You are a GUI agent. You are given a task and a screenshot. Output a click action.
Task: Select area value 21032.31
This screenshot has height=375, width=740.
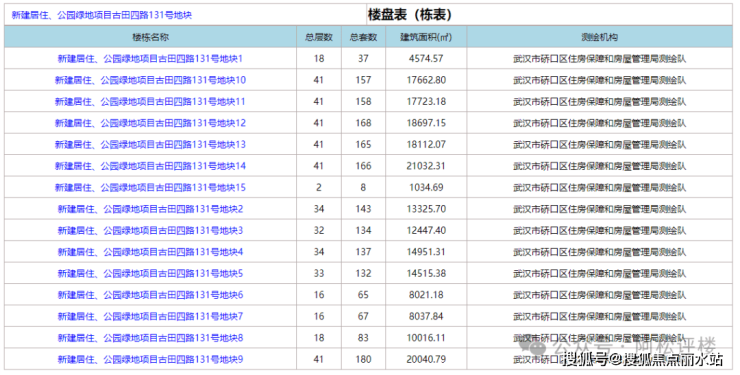pos(426,166)
